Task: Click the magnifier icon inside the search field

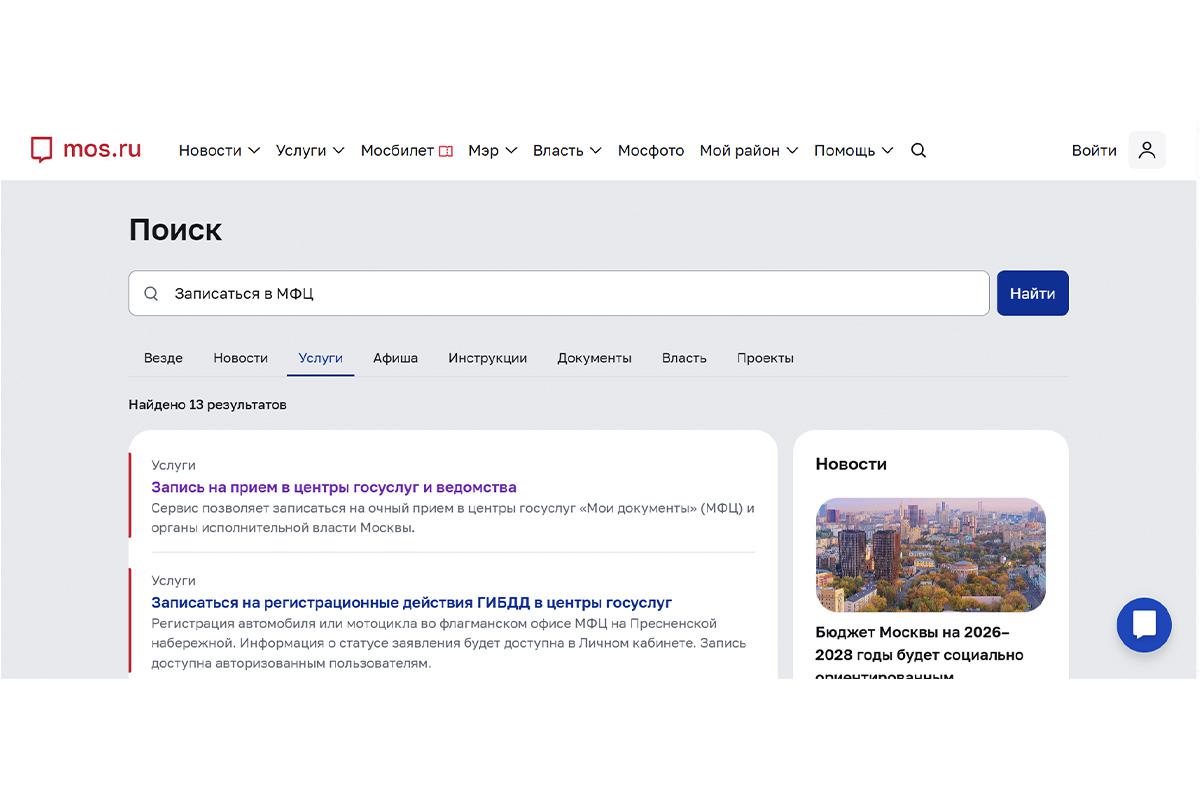Action: (151, 293)
